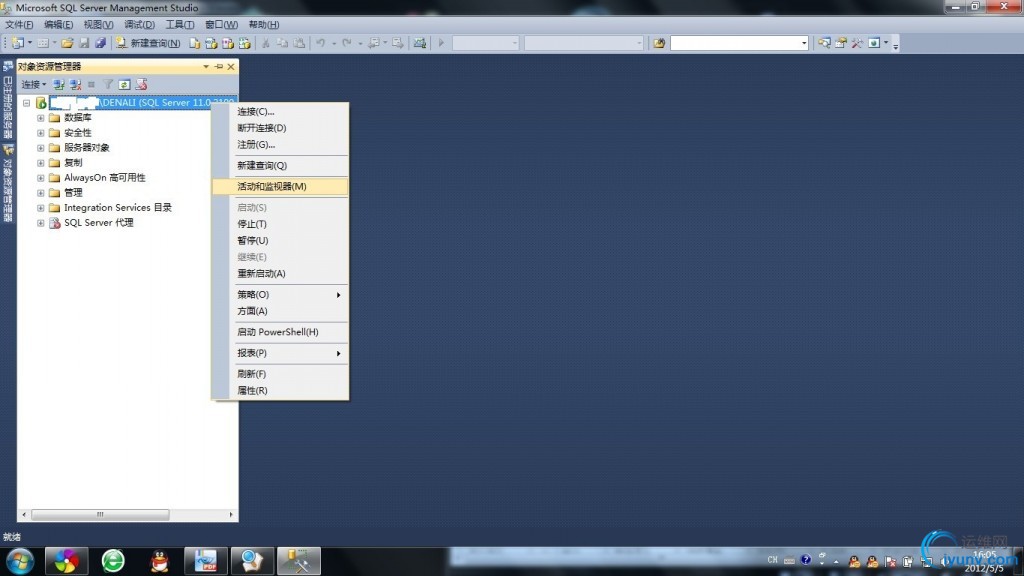1024x576 pixels.
Task: Expand the 服务器对象 folder
Action: pyautogui.click(x=40, y=148)
